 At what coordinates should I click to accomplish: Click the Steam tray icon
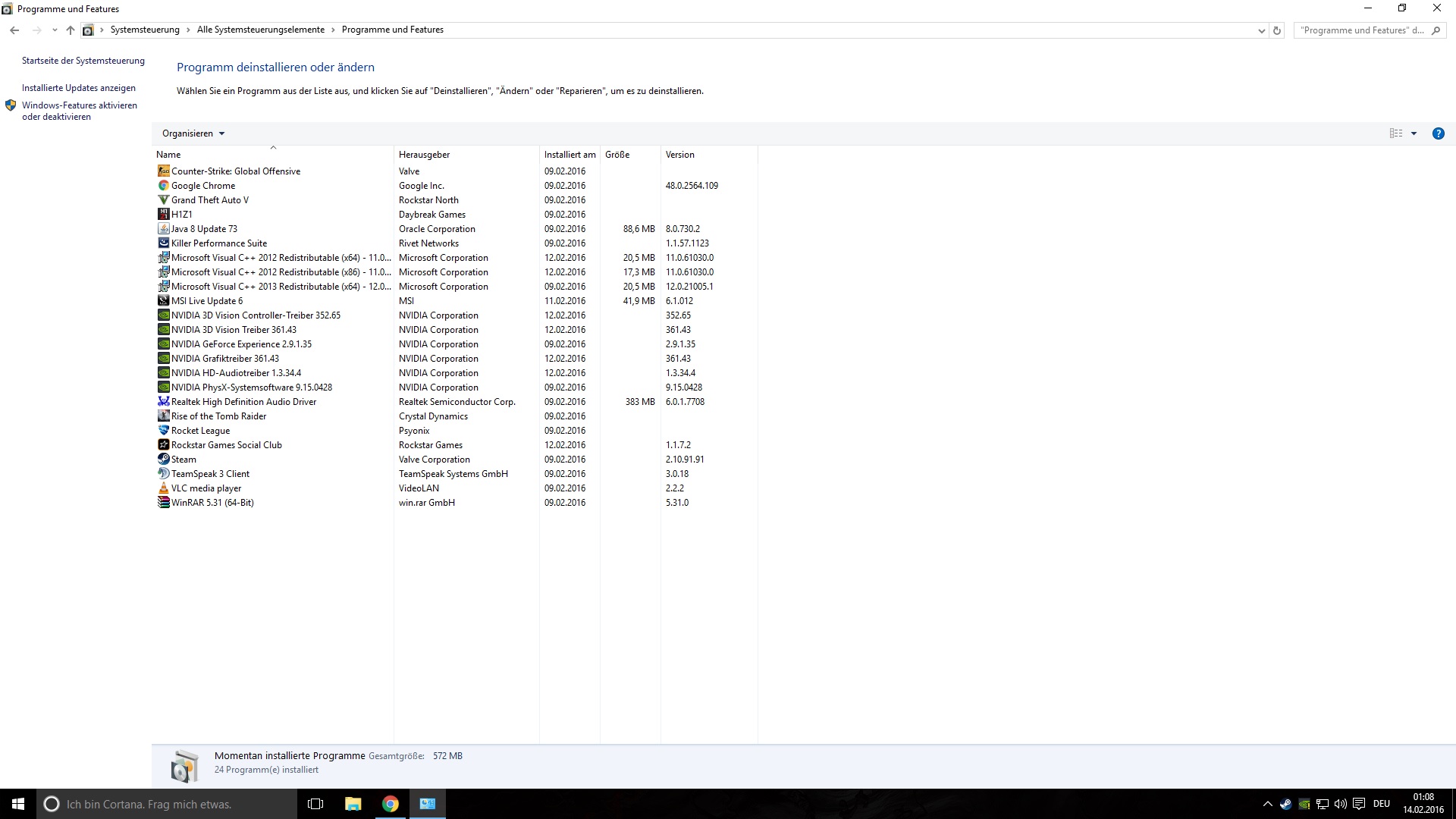click(x=1285, y=804)
